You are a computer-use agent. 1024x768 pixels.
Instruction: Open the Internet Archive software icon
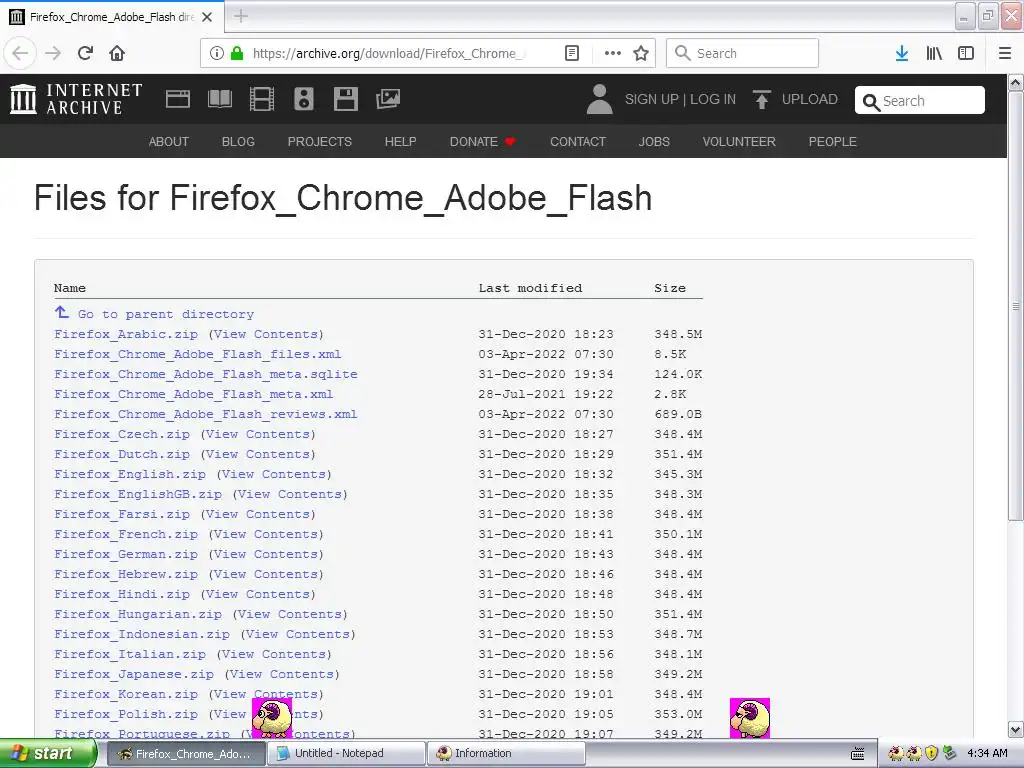(345, 99)
